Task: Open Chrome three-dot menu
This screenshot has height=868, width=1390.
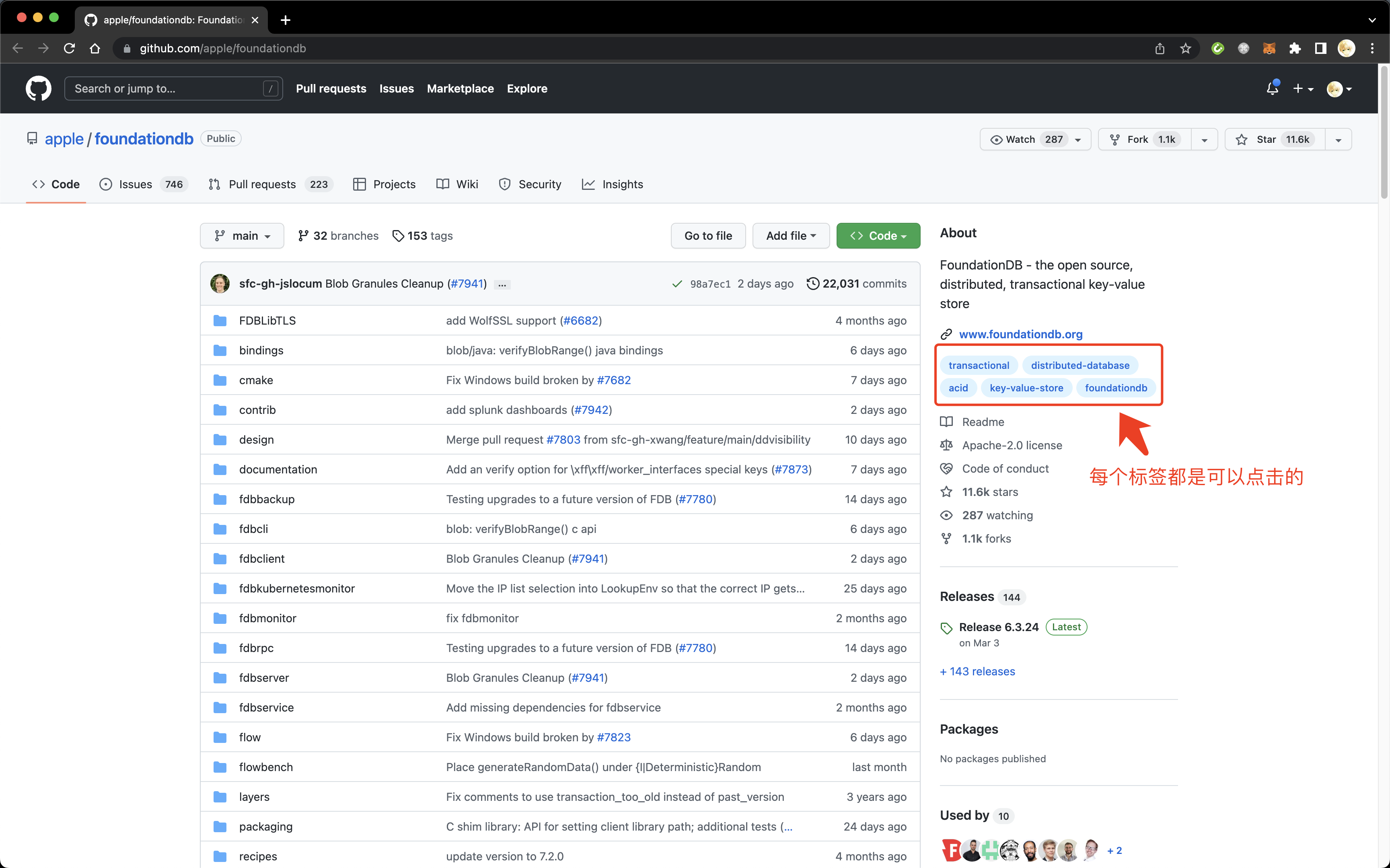Action: pos(1372,48)
